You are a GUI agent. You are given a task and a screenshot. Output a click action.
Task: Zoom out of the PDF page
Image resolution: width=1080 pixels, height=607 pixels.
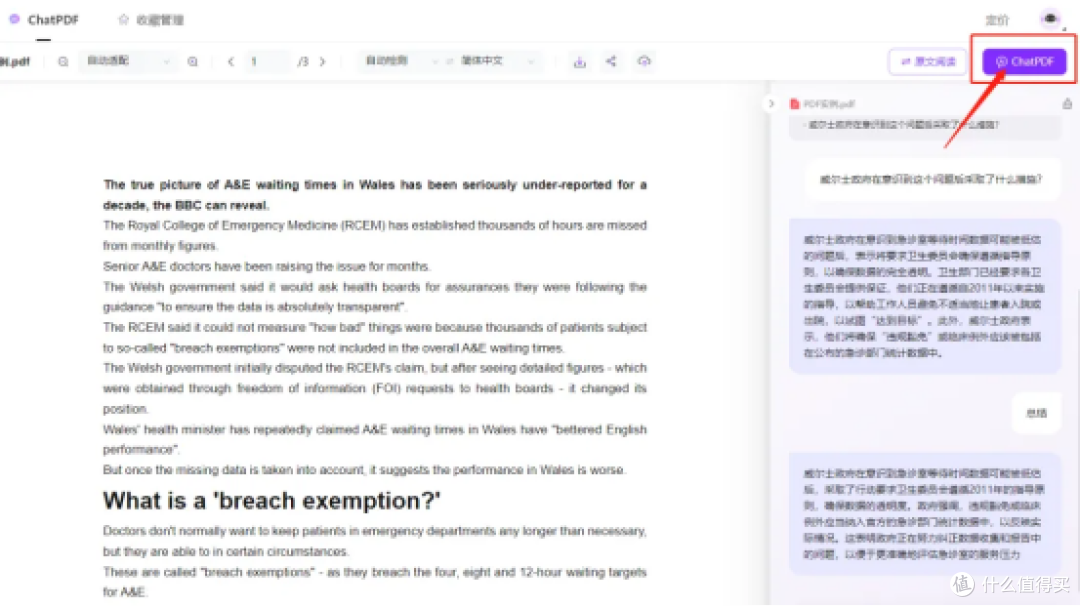click(x=63, y=61)
